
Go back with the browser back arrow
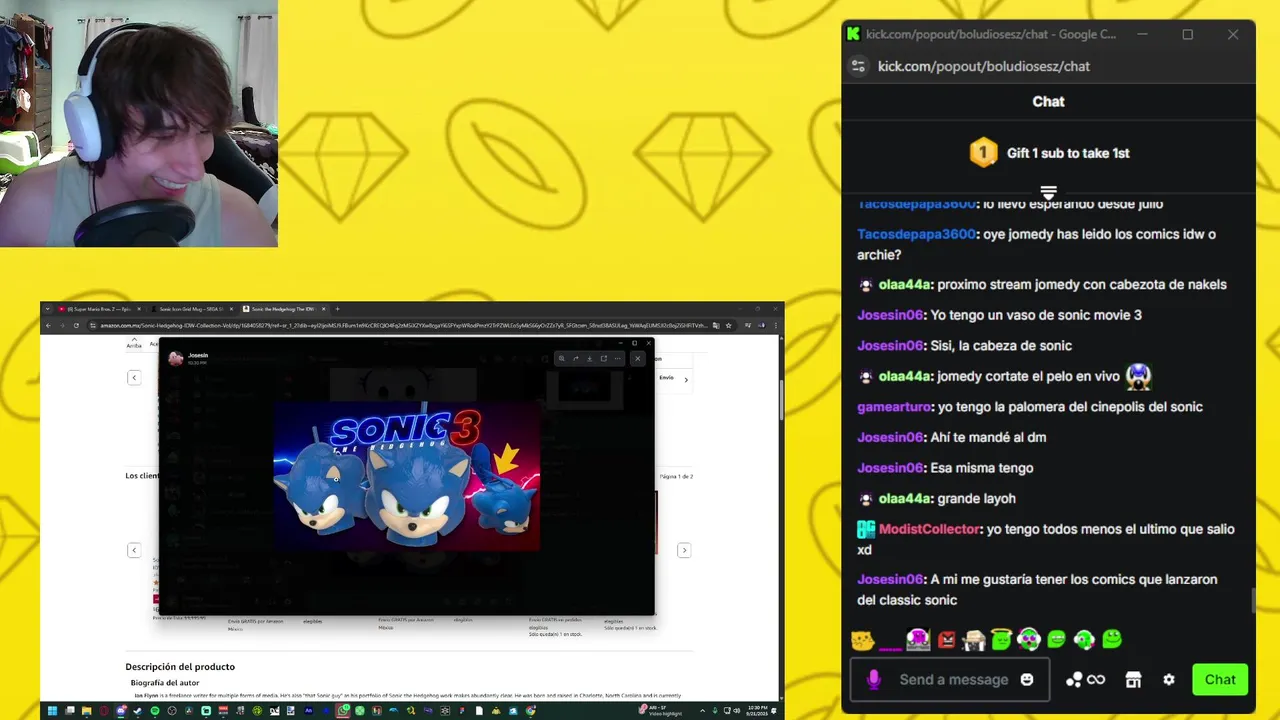48,325
